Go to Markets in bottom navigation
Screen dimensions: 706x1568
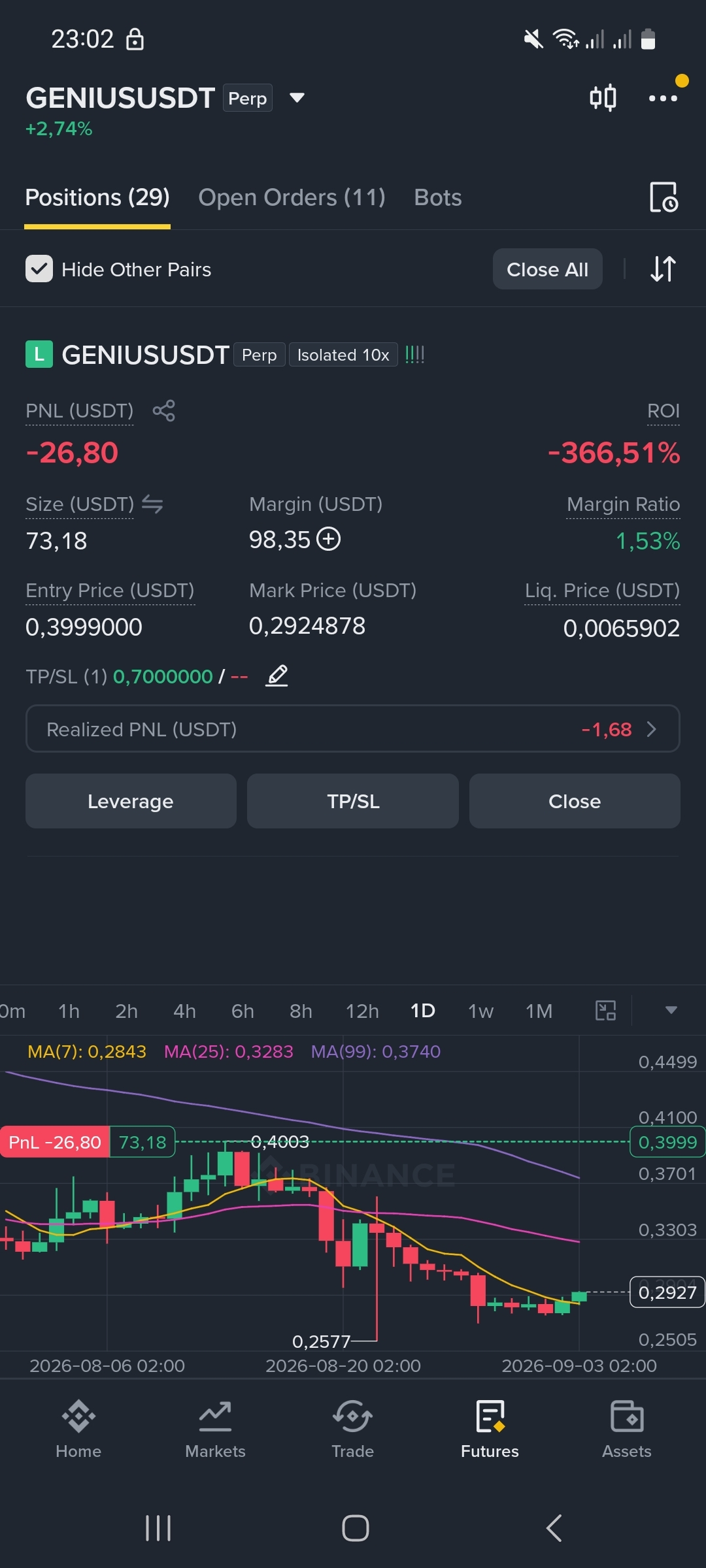pyautogui.click(x=215, y=1429)
